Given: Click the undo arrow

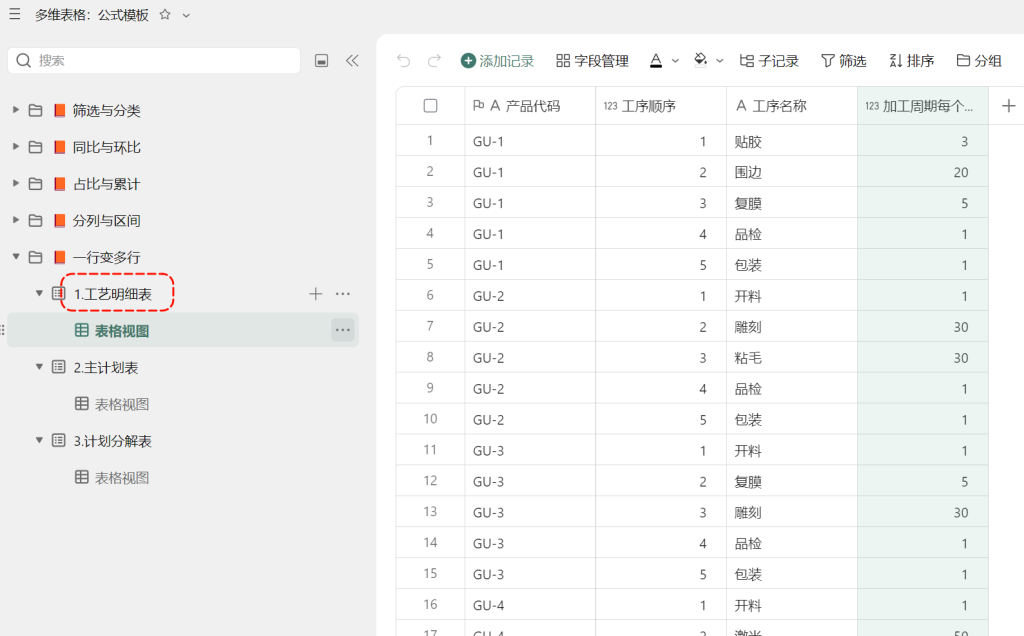Looking at the screenshot, I should (404, 61).
